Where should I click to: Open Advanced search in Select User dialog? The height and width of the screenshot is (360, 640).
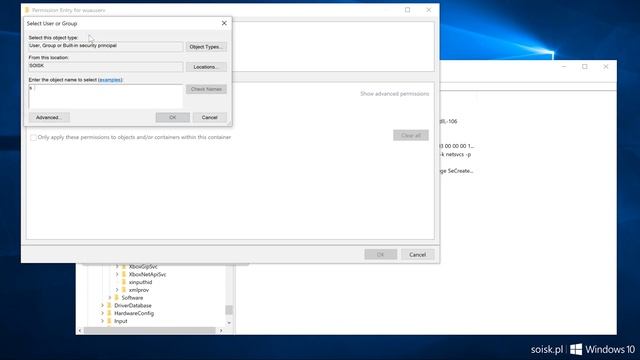pyautogui.click(x=49, y=118)
